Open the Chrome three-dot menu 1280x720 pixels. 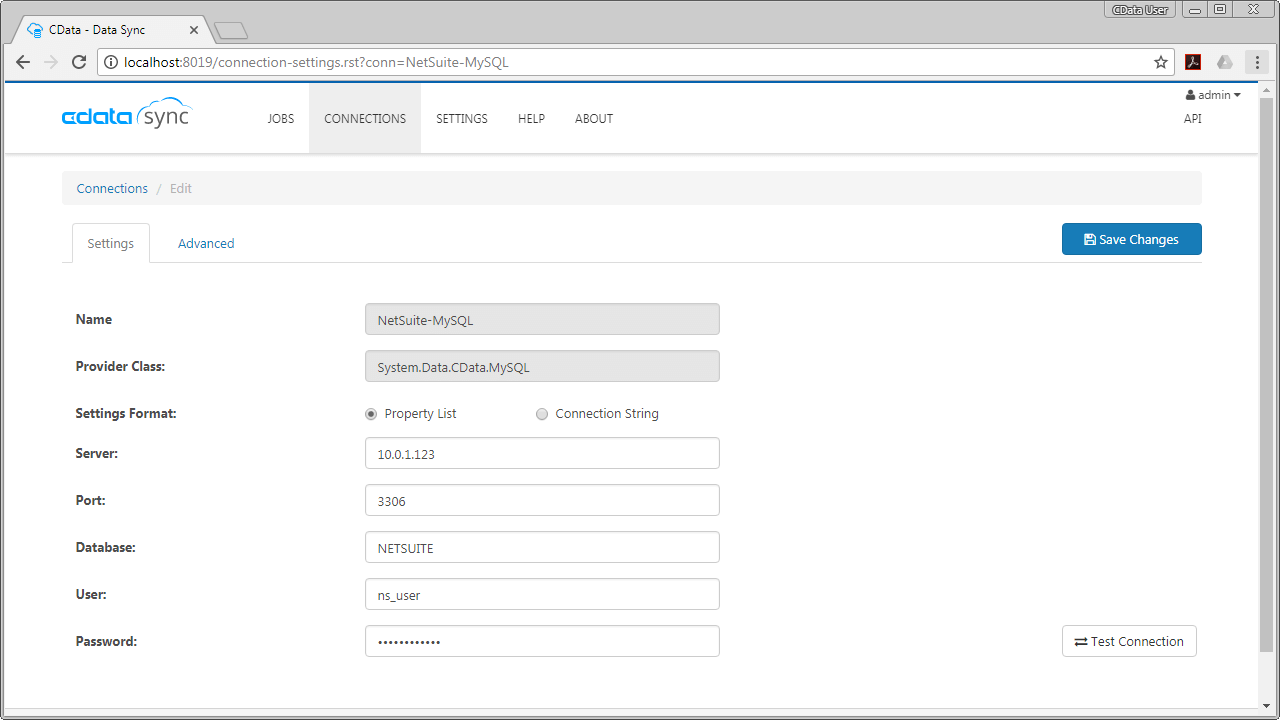coord(1257,62)
